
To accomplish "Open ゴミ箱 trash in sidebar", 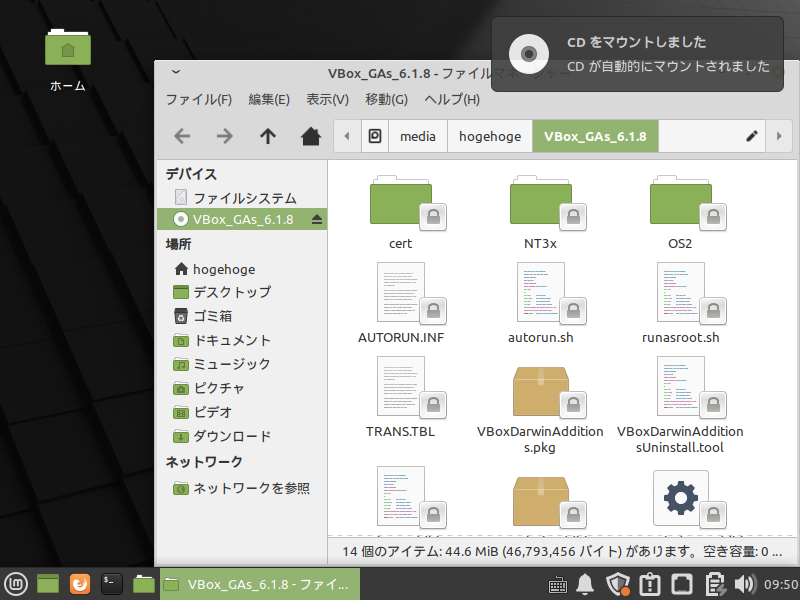I will click(242, 316).
